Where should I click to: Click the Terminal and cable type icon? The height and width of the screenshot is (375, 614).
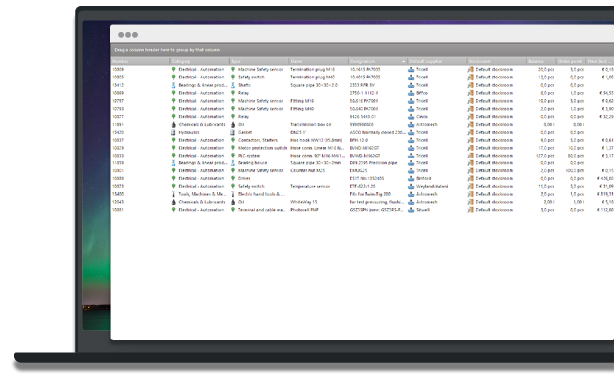233,210
